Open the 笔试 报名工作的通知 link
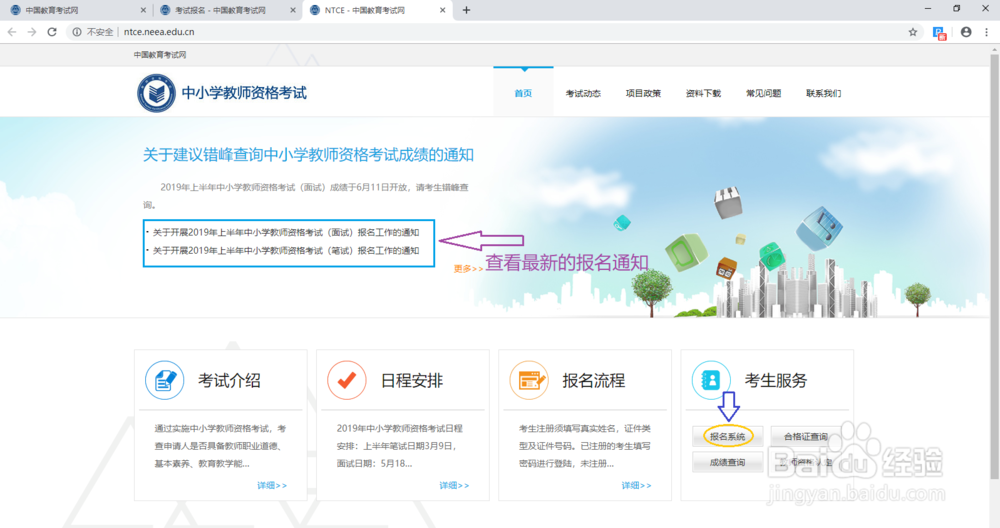Image resolution: width=1000 pixels, height=528 pixels. pyautogui.click(x=286, y=251)
